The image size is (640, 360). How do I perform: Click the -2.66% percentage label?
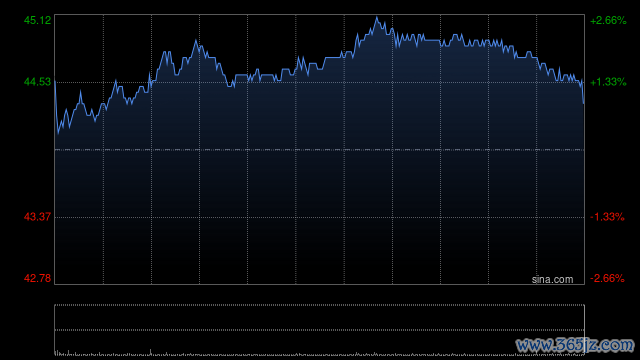pyautogui.click(x=607, y=278)
